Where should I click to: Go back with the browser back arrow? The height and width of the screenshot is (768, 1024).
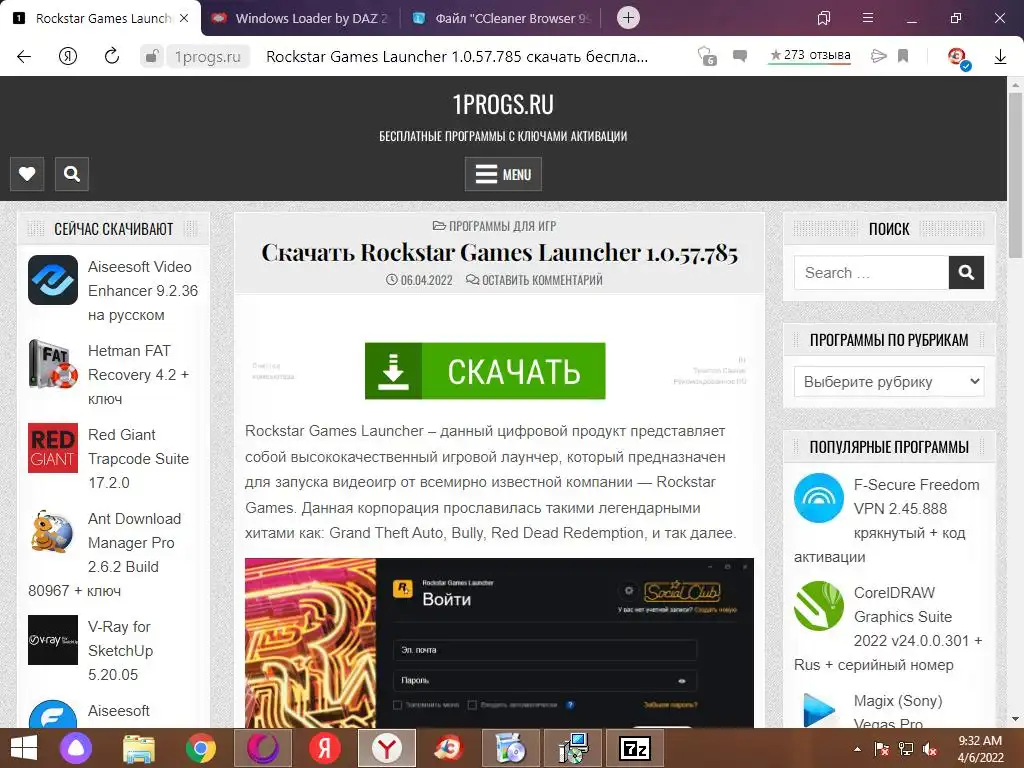pyautogui.click(x=24, y=57)
